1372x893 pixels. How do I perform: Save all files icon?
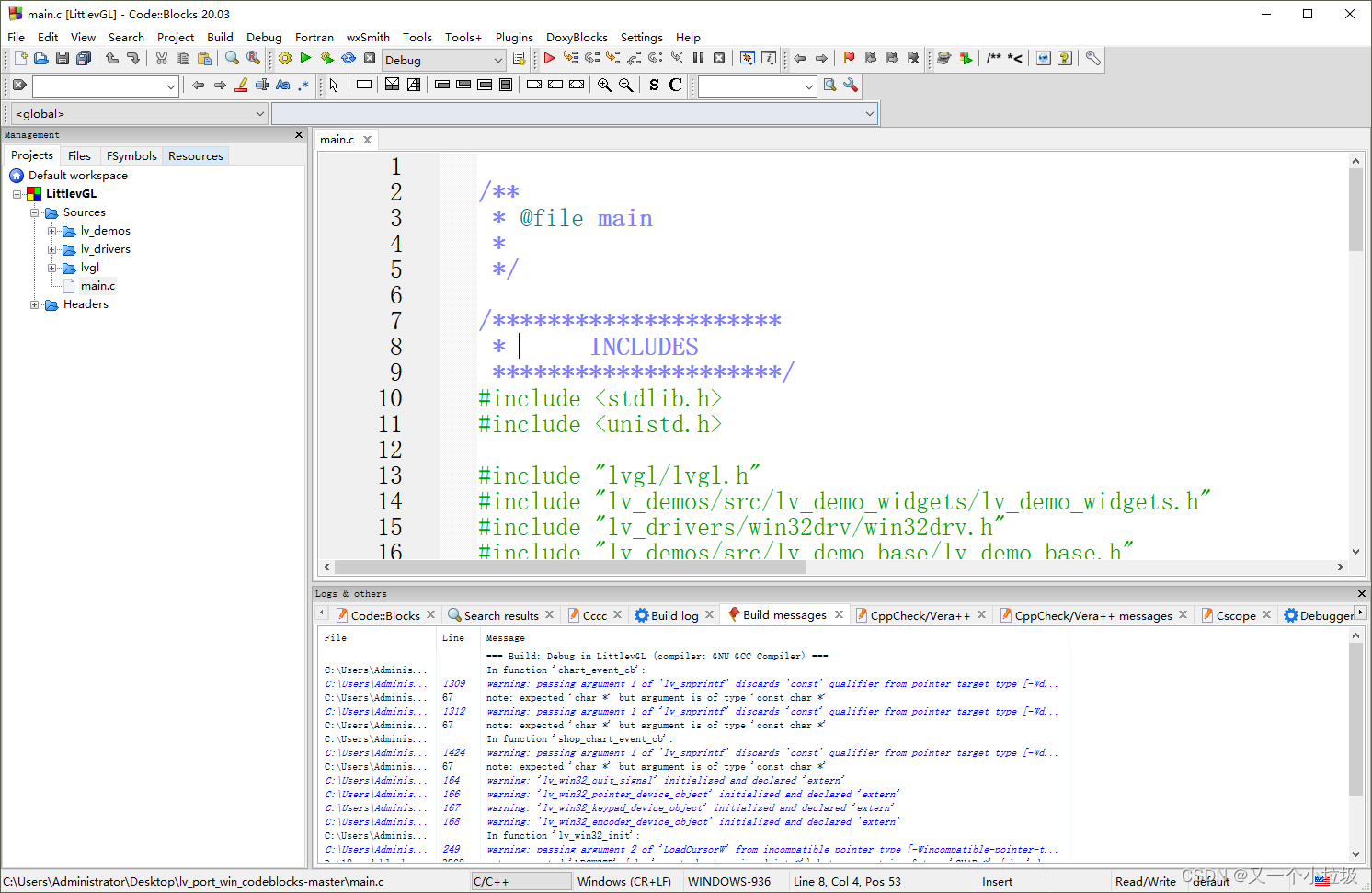[x=84, y=59]
